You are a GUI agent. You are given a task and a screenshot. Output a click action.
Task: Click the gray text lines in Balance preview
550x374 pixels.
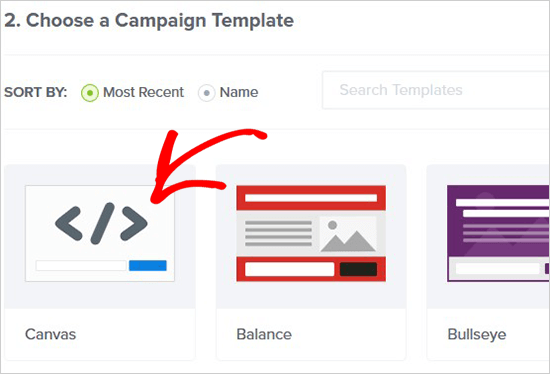[278, 233]
